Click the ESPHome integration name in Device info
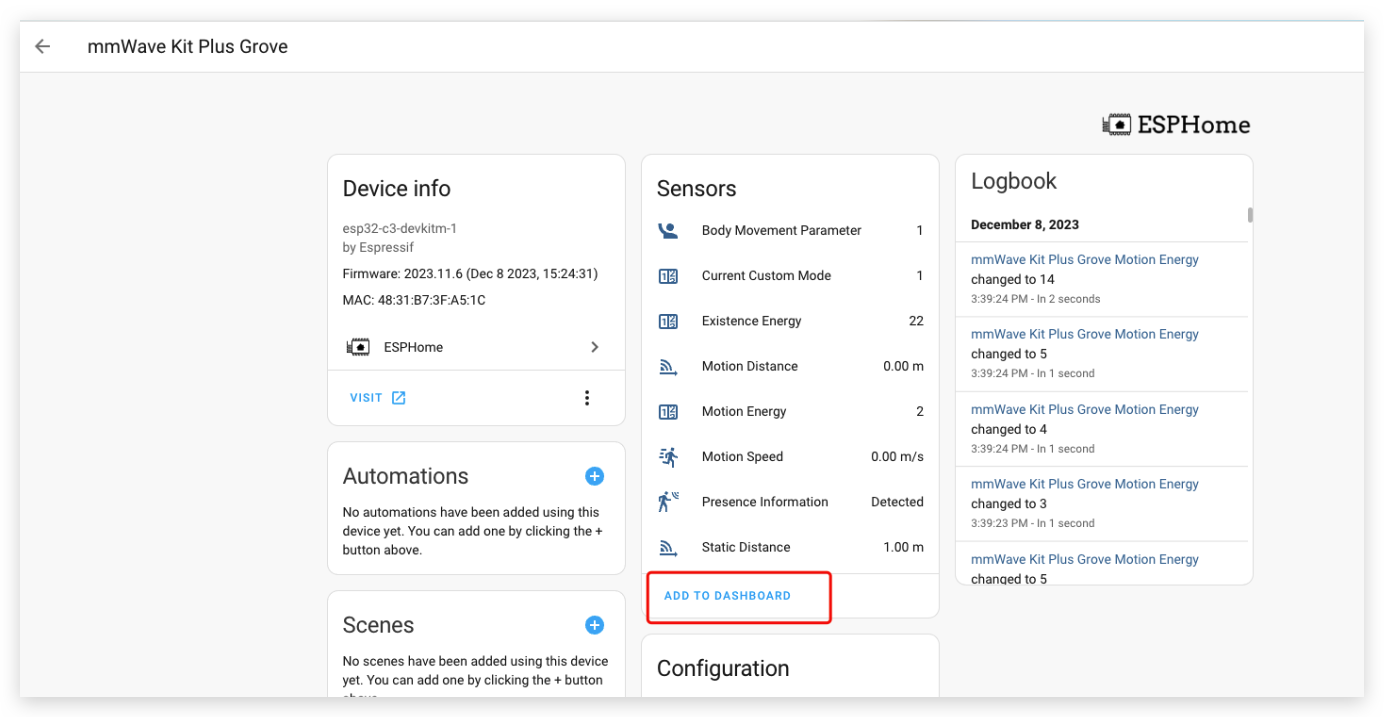The image size is (1384, 717). tap(413, 347)
